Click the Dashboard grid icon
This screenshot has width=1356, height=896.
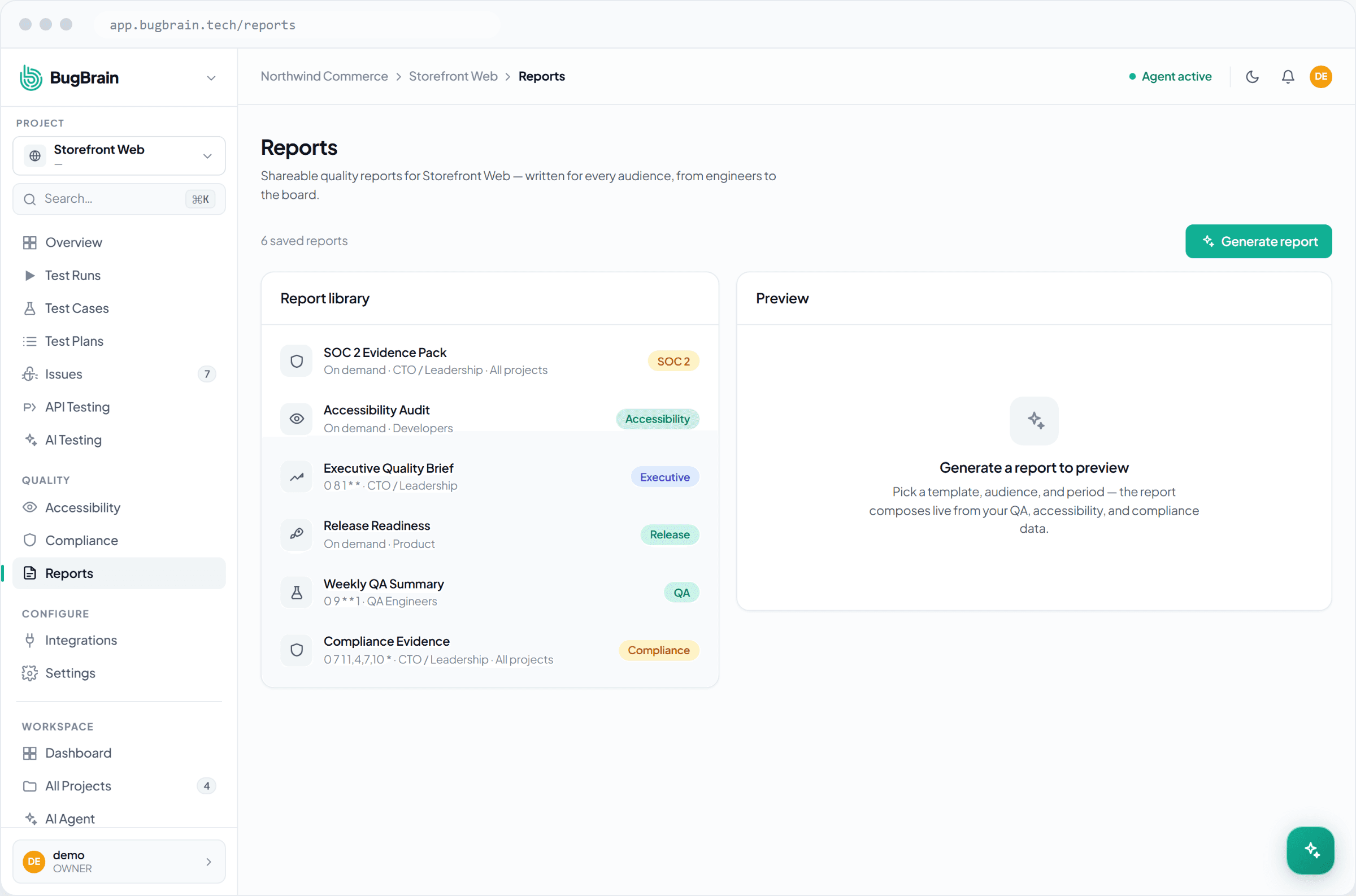[x=30, y=753]
